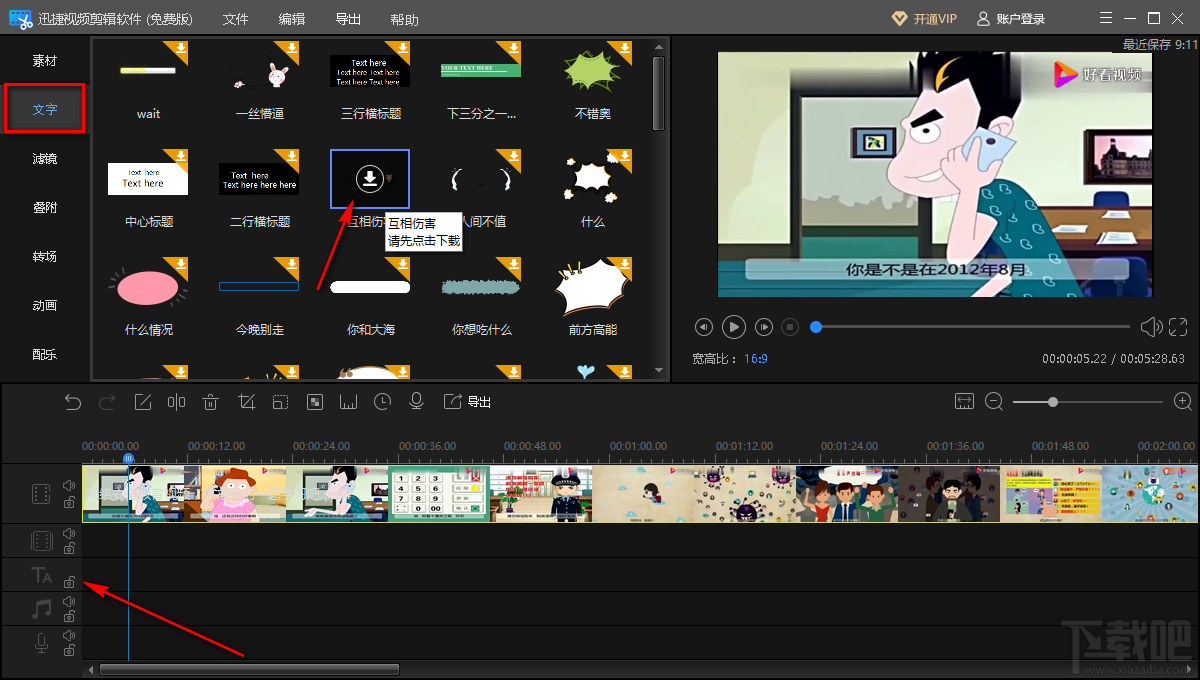
Task: Open the clock duration setting tool
Action: coord(383,402)
